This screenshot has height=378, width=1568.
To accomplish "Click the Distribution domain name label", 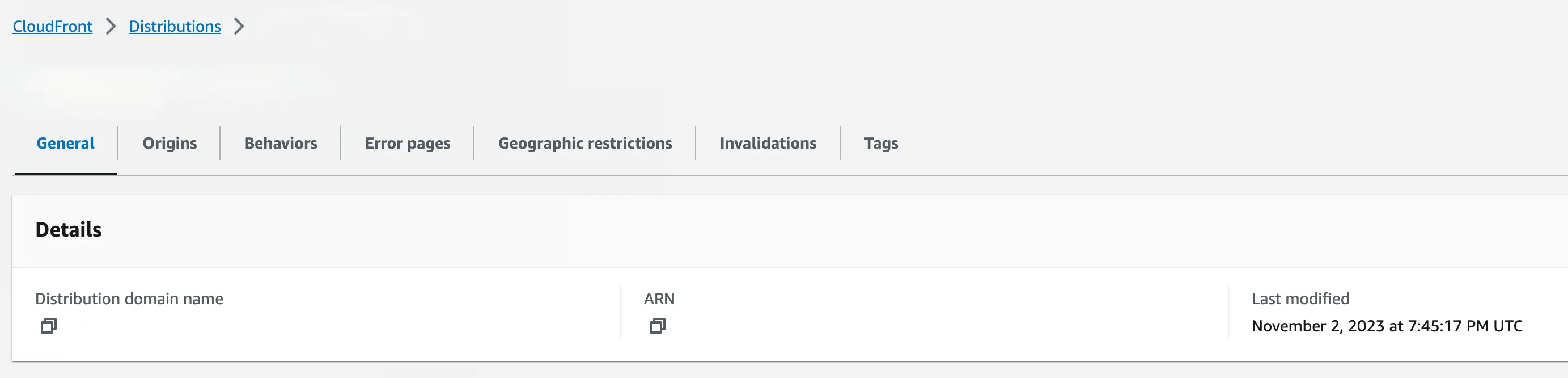I will (x=129, y=299).
